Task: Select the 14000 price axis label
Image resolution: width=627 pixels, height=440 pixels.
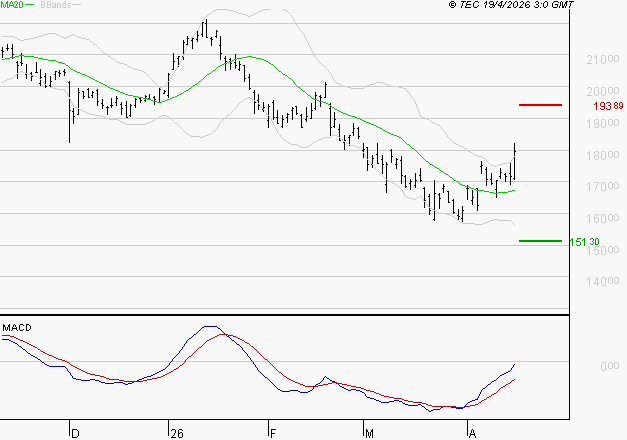Action: [x=603, y=282]
